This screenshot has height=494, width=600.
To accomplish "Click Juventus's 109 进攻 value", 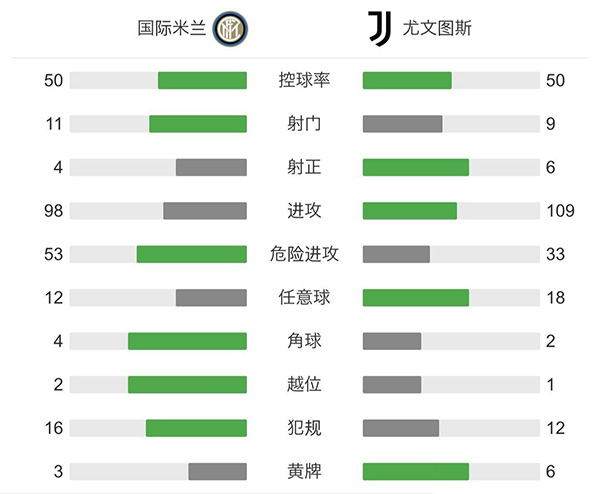I will (x=551, y=211).
